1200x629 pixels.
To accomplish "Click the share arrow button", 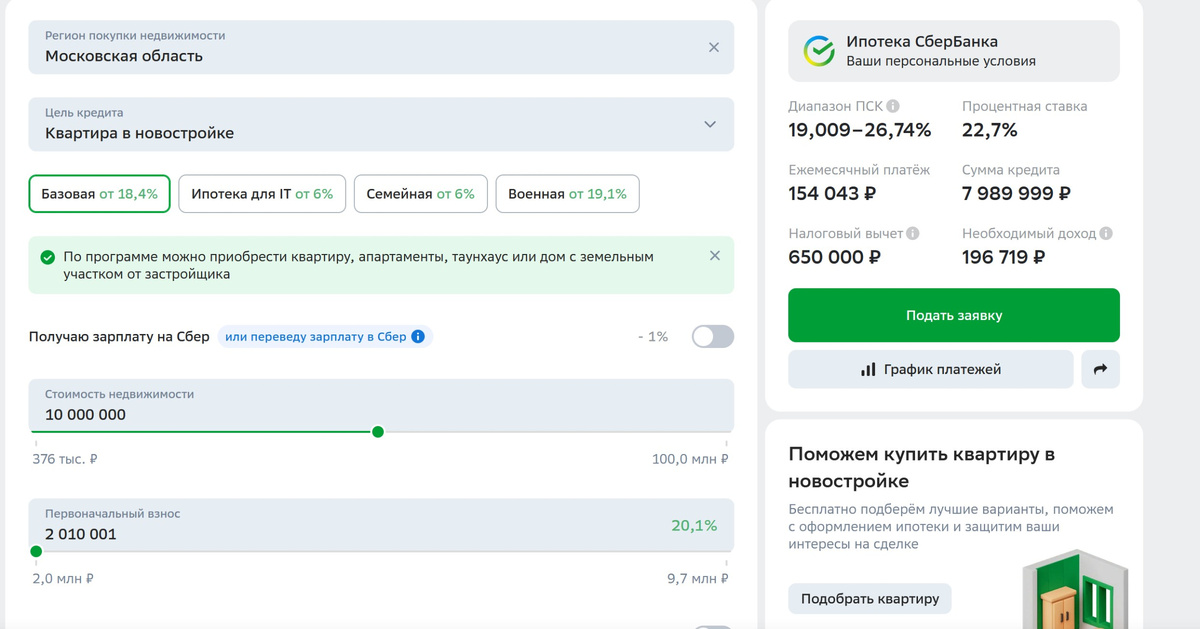I will click(1101, 369).
